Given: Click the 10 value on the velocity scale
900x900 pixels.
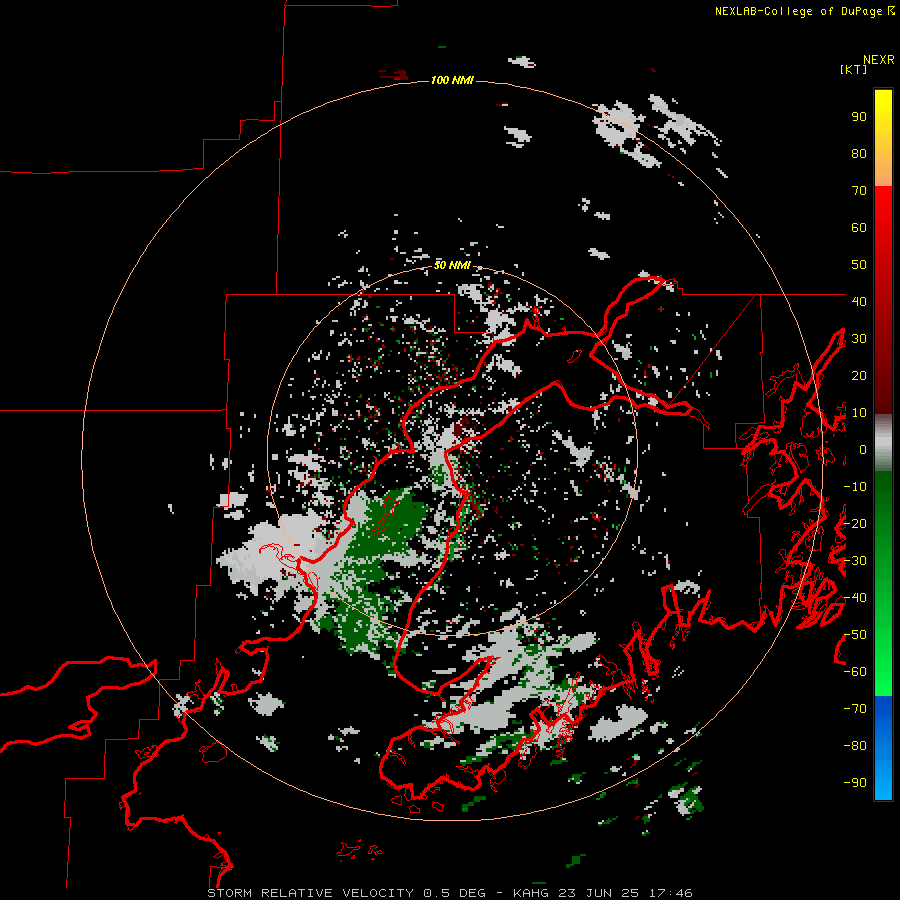Looking at the screenshot, I should tap(859, 413).
